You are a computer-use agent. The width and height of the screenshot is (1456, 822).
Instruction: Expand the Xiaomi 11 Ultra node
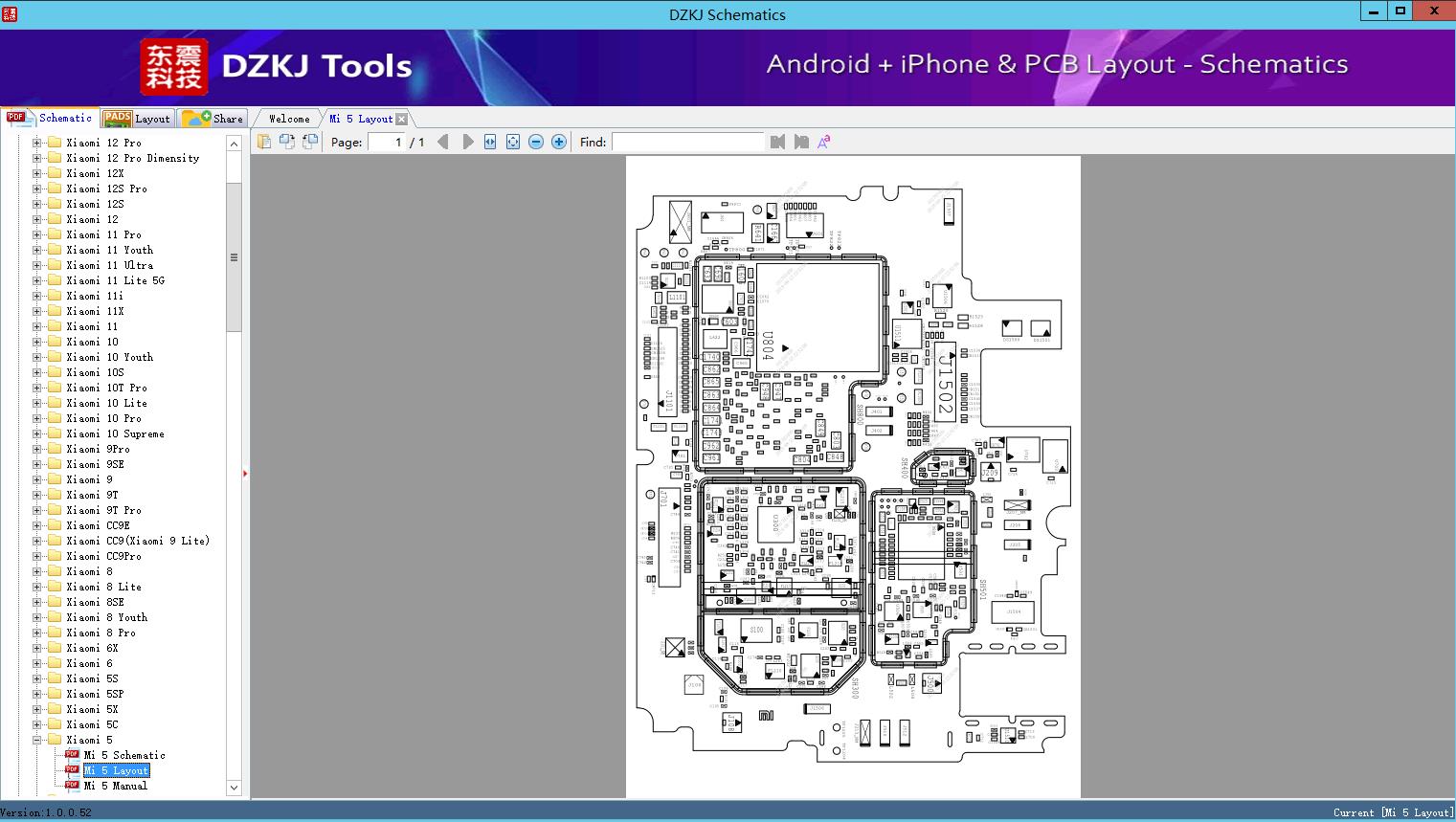37,265
